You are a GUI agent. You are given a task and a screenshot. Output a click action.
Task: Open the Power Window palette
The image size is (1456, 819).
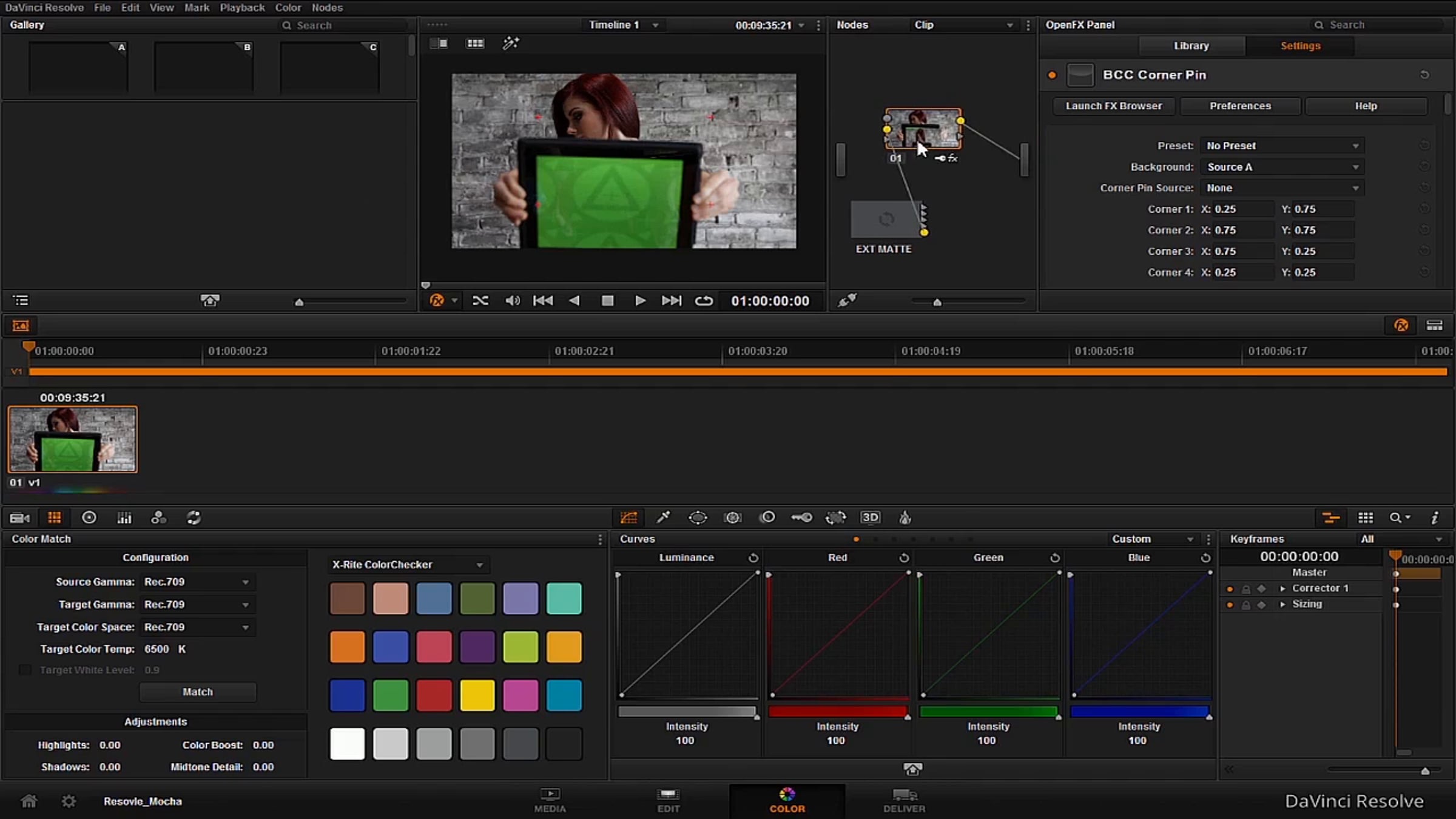698,517
